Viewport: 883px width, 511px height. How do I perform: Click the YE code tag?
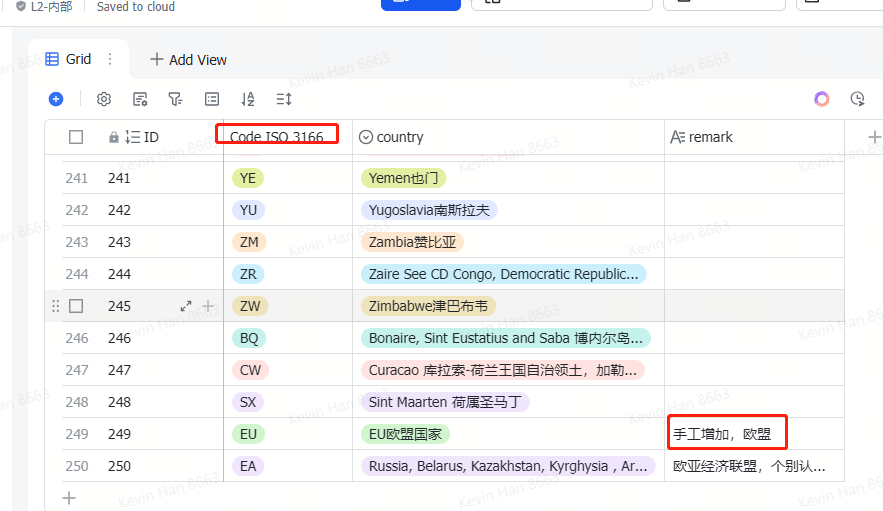[248, 178]
